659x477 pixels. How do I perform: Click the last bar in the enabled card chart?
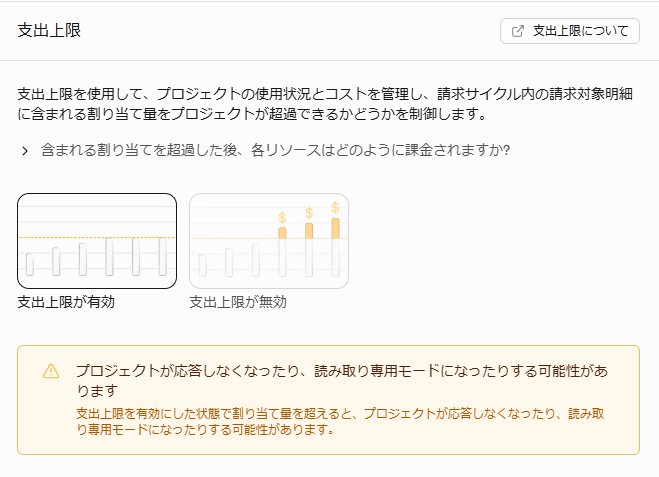coord(162,256)
